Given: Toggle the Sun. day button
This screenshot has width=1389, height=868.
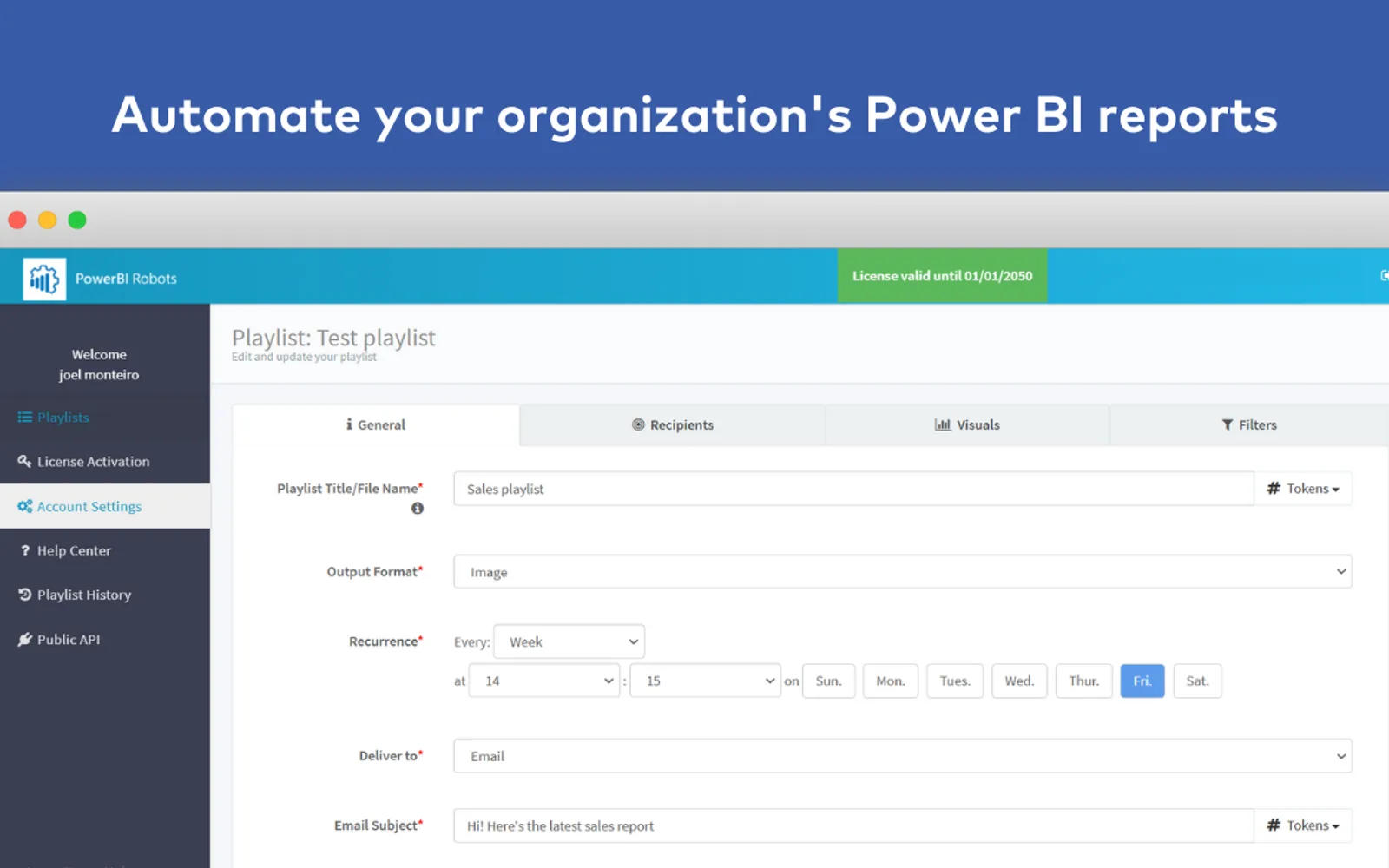Looking at the screenshot, I should click(x=828, y=681).
